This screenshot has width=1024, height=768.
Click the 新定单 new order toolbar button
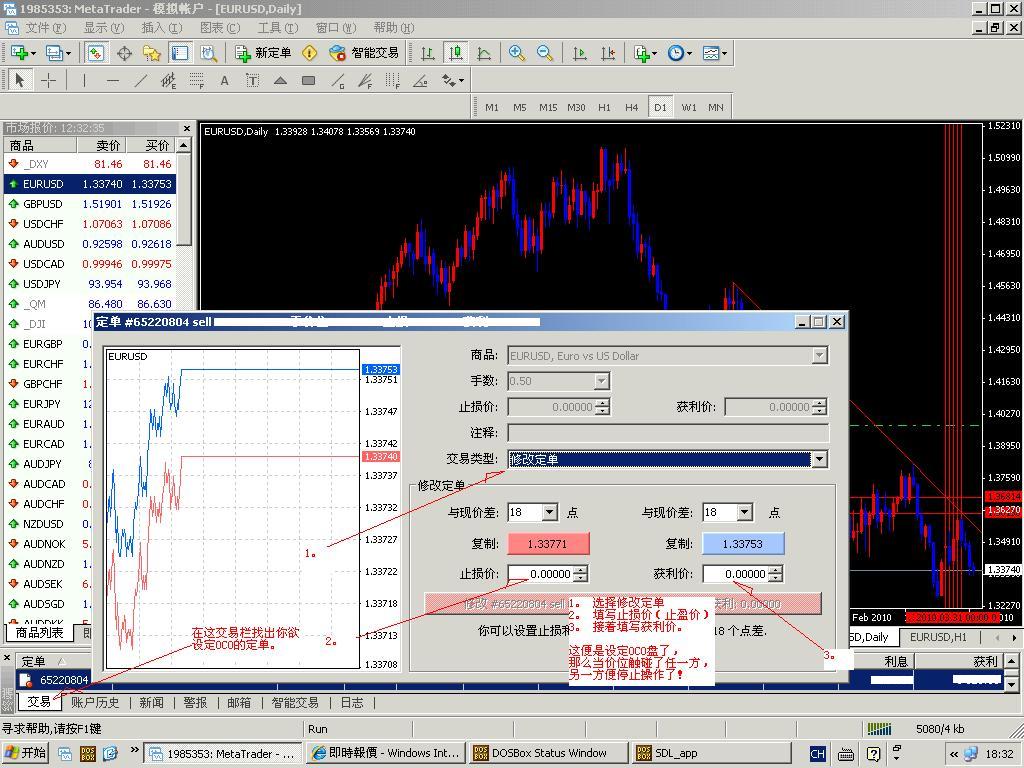coord(263,53)
